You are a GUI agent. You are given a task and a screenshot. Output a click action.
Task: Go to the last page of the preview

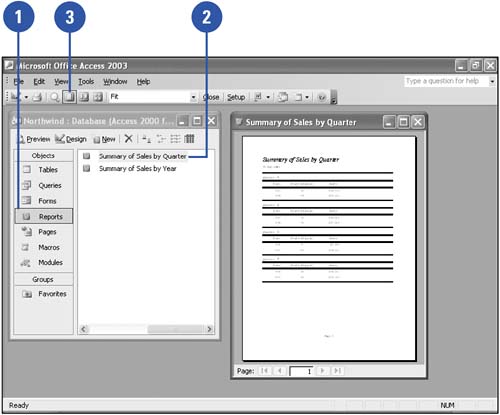tap(338, 371)
